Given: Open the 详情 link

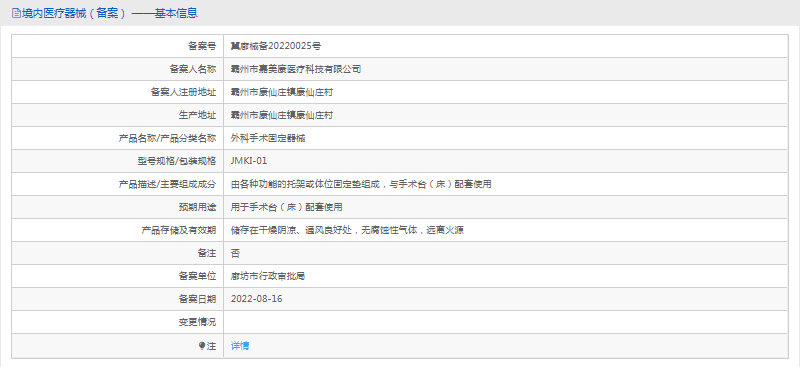Looking at the screenshot, I should 240,346.
